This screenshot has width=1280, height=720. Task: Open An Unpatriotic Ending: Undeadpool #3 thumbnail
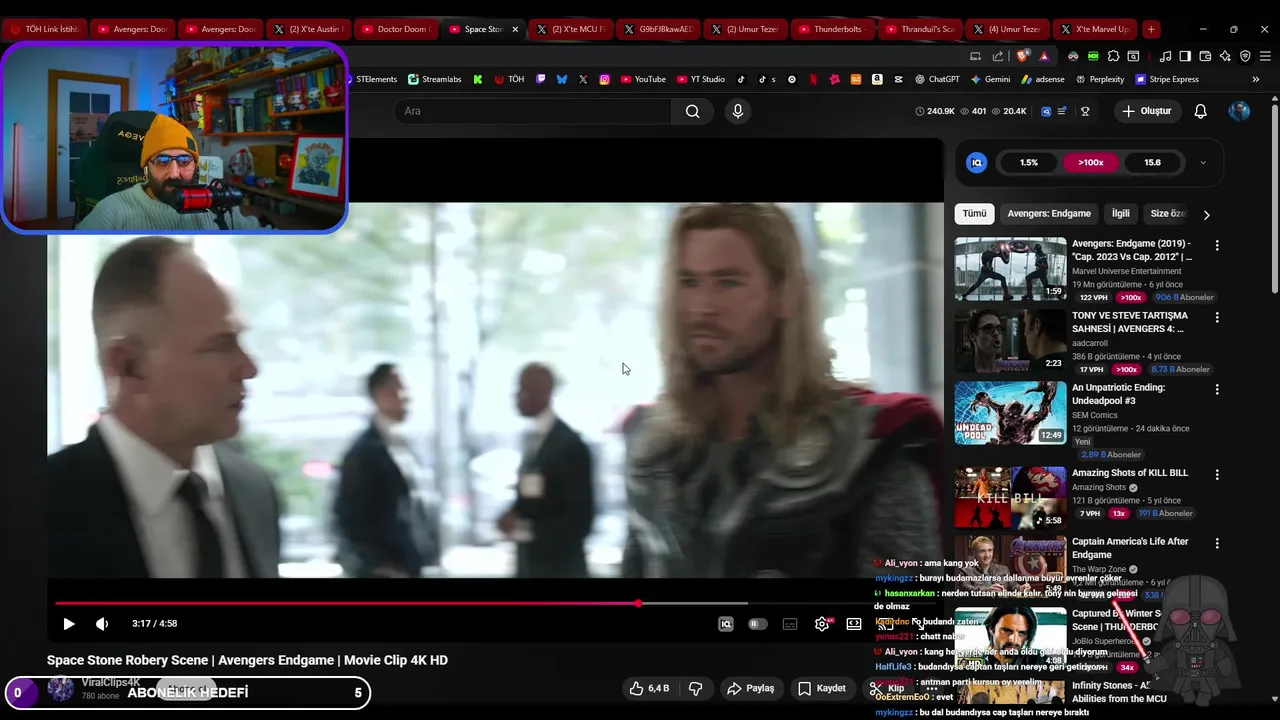coord(1010,412)
